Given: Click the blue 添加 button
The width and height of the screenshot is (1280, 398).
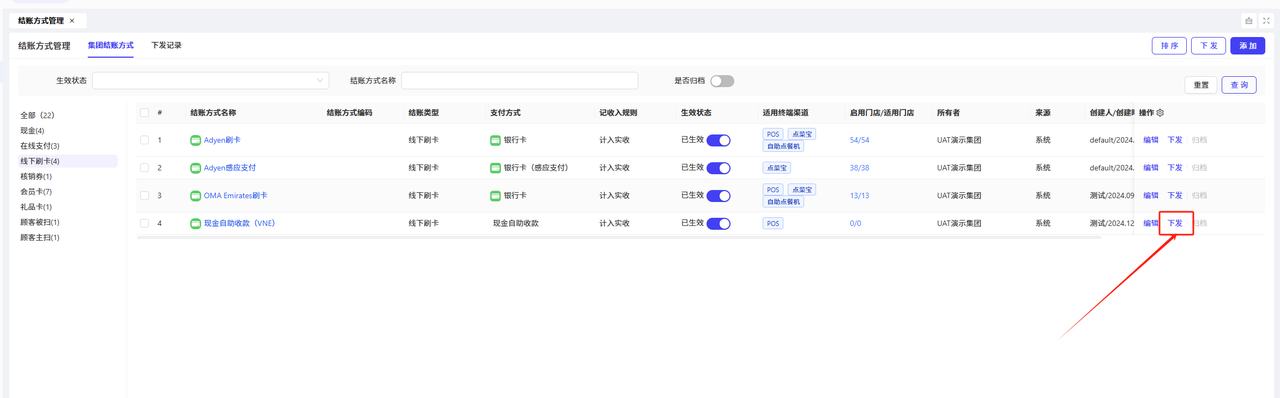Looking at the screenshot, I should point(1248,46).
